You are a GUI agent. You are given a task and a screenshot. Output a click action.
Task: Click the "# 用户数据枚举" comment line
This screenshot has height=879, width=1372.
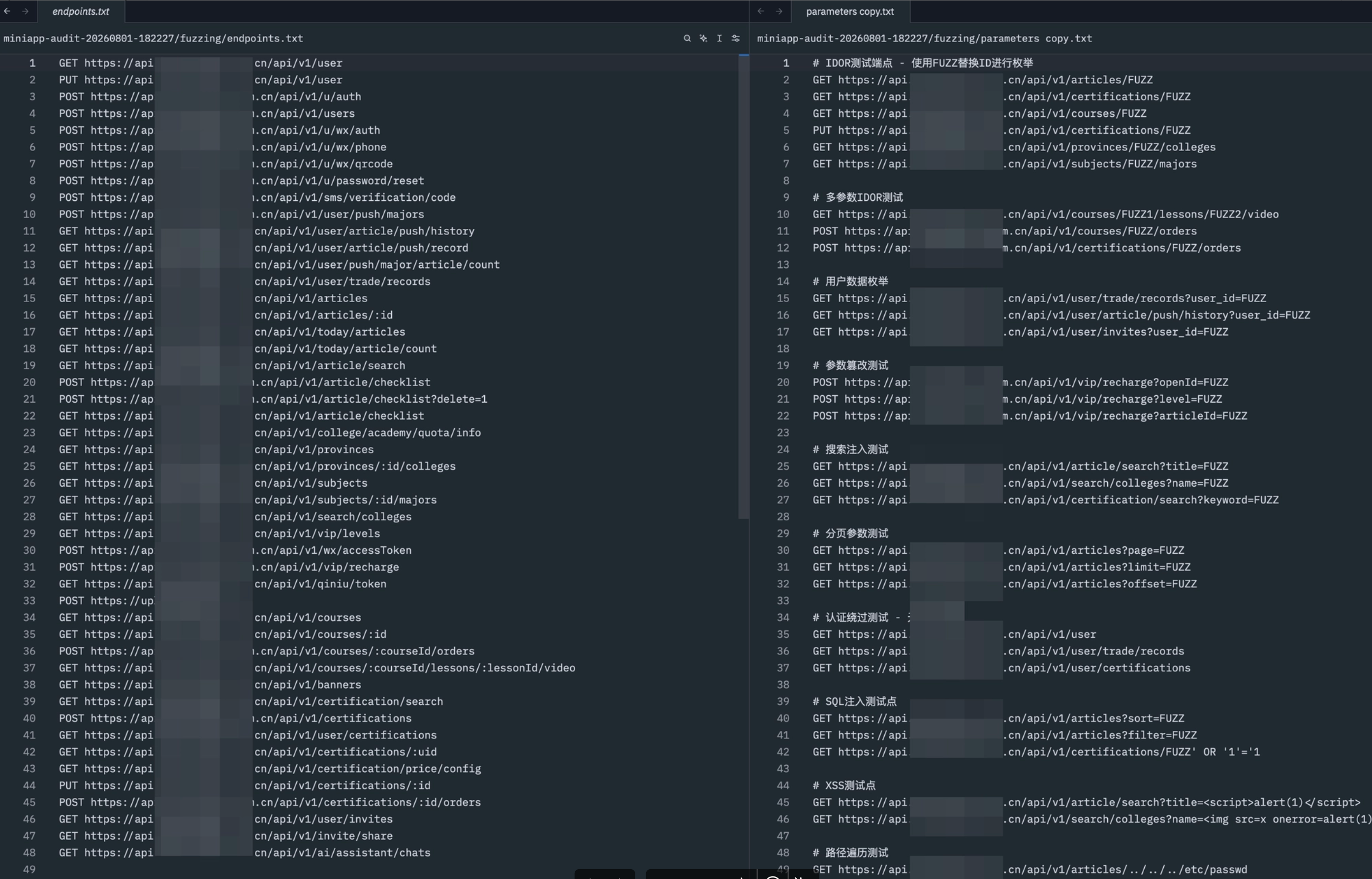pyautogui.click(x=850, y=282)
